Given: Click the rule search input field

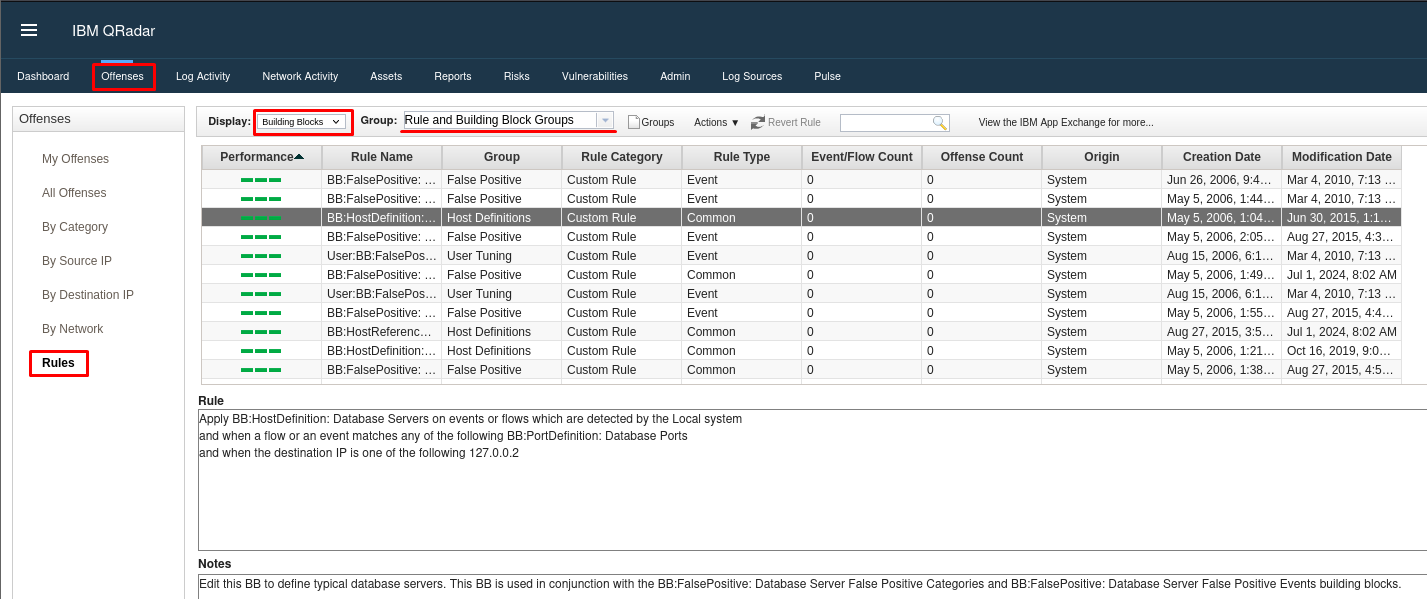Looking at the screenshot, I should pyautogui.click(x=886, y=122).
